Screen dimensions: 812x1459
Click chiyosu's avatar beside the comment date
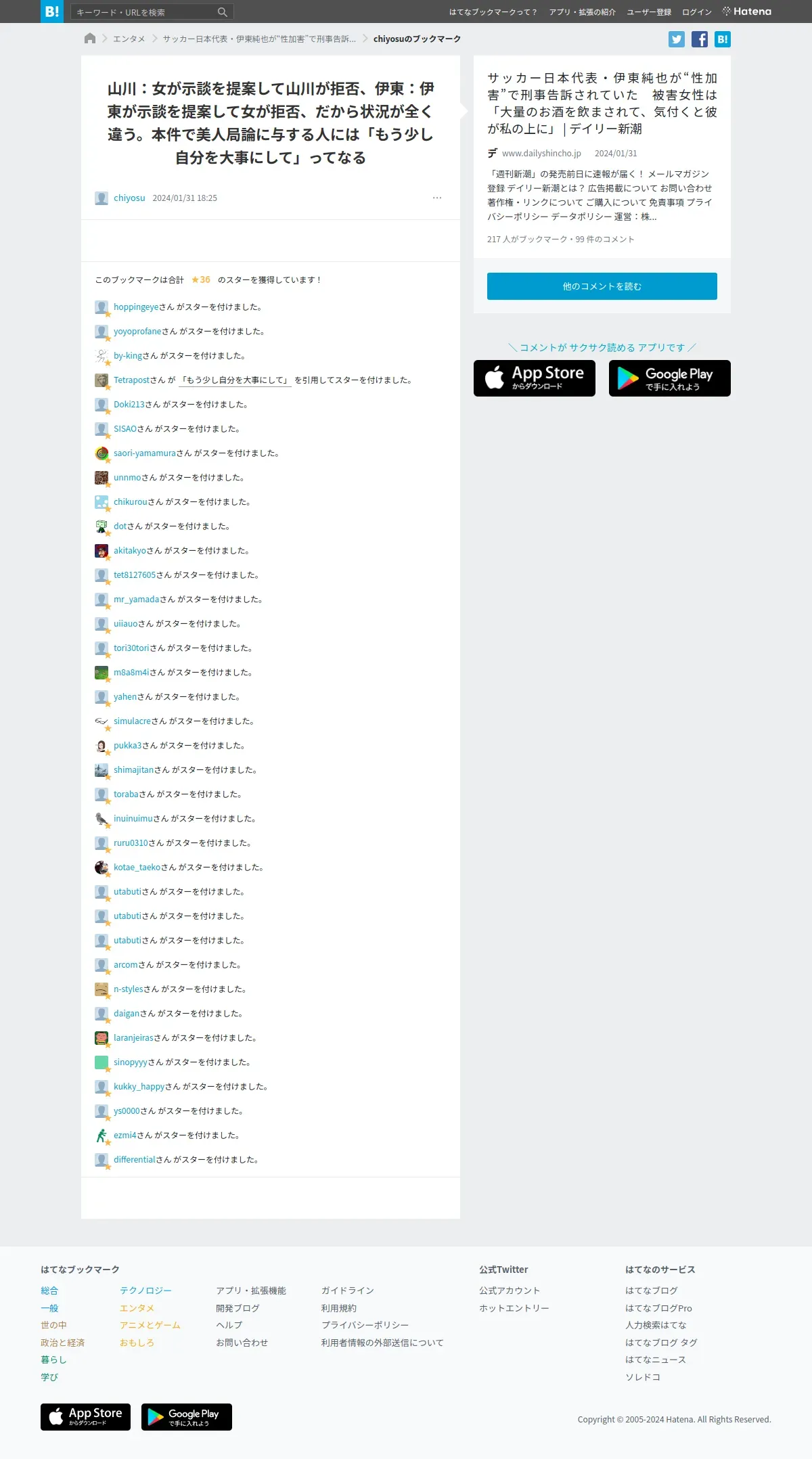pos(101,198)
